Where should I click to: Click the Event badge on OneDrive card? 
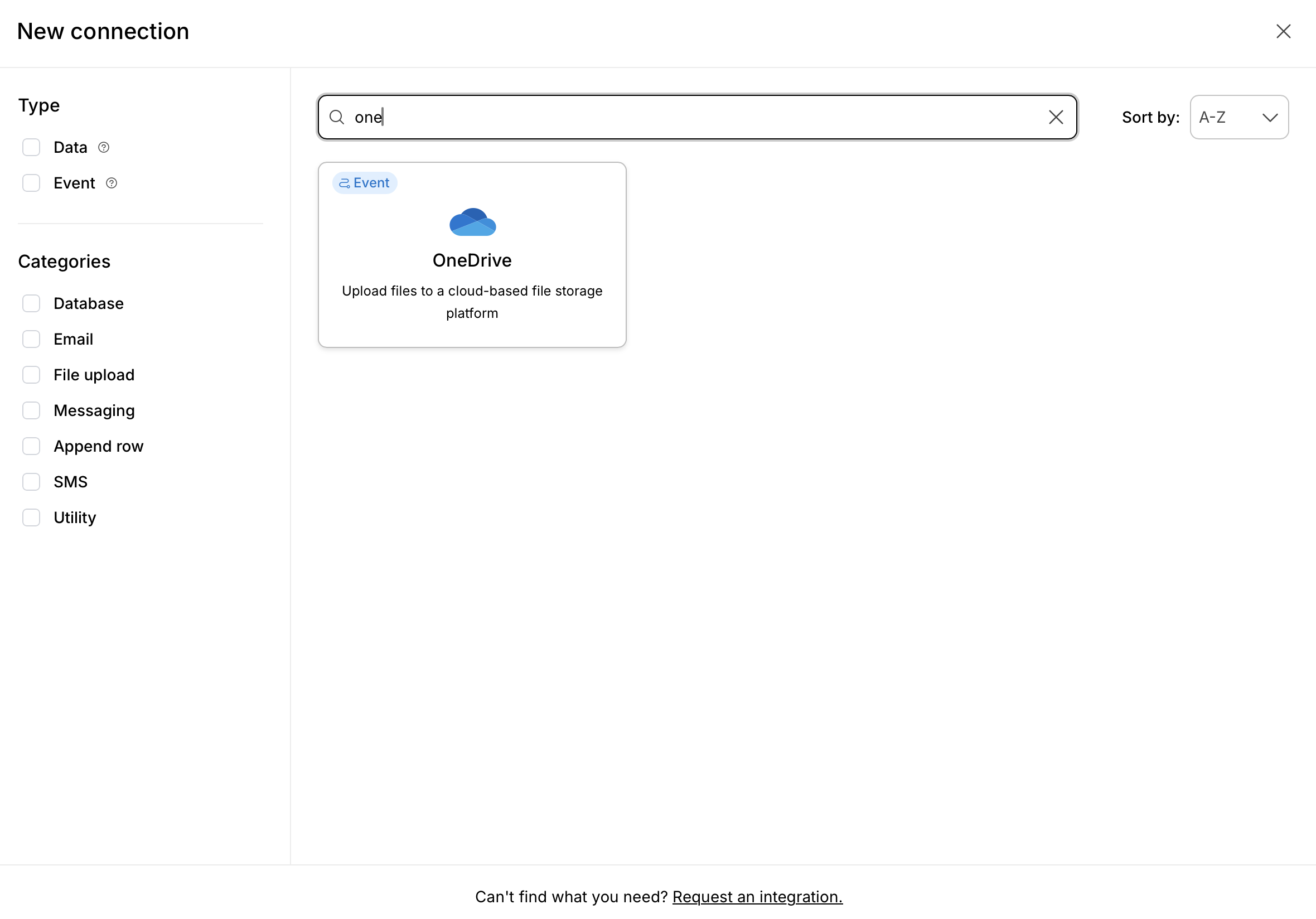(x=365, y=183)
